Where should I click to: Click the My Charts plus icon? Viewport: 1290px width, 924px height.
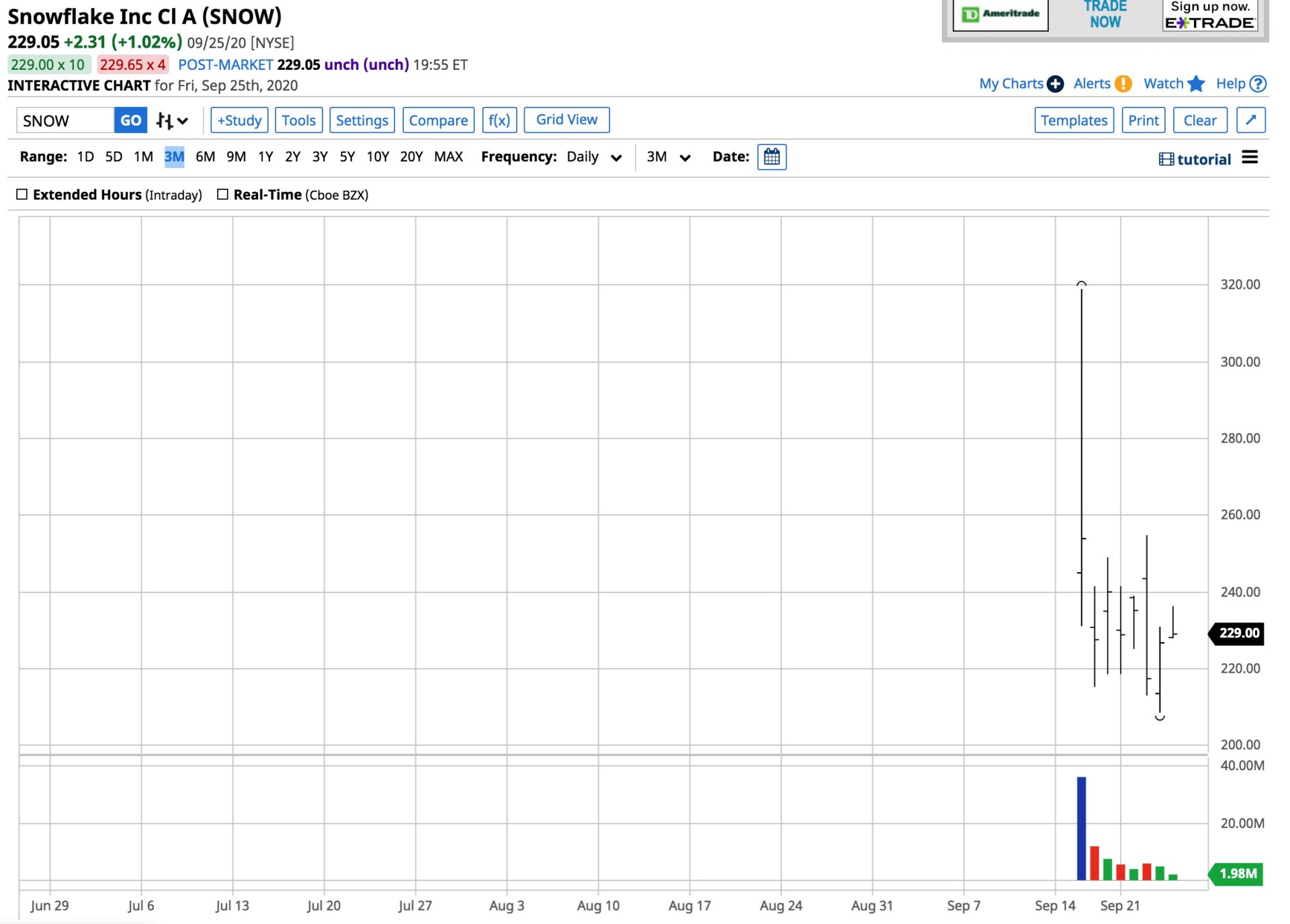(x=1055, y=84)
